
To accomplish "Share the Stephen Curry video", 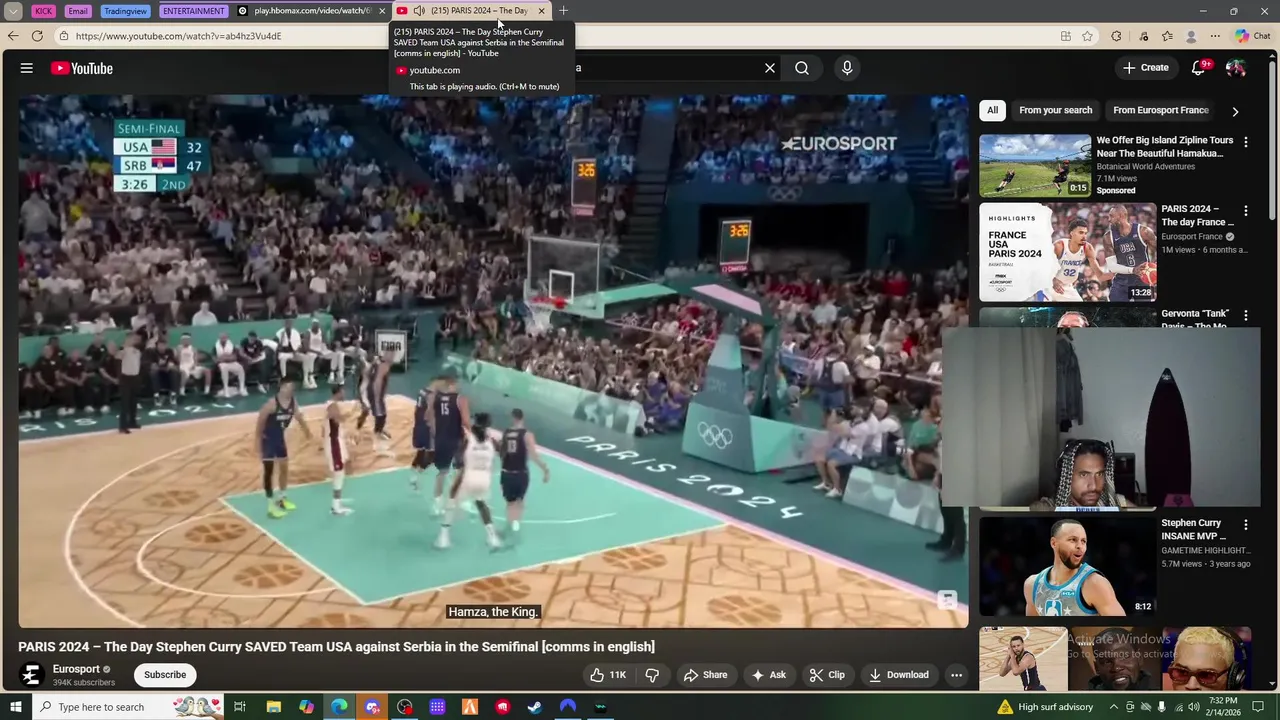I will click(705, 675).
